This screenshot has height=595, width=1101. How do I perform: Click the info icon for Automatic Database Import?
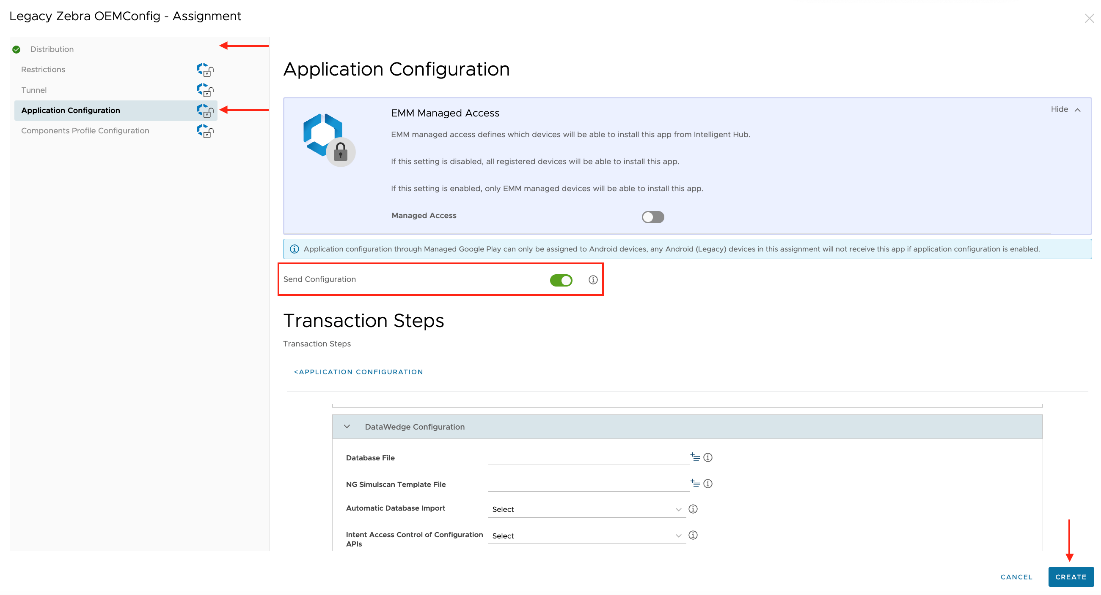(x=693, y=509)
